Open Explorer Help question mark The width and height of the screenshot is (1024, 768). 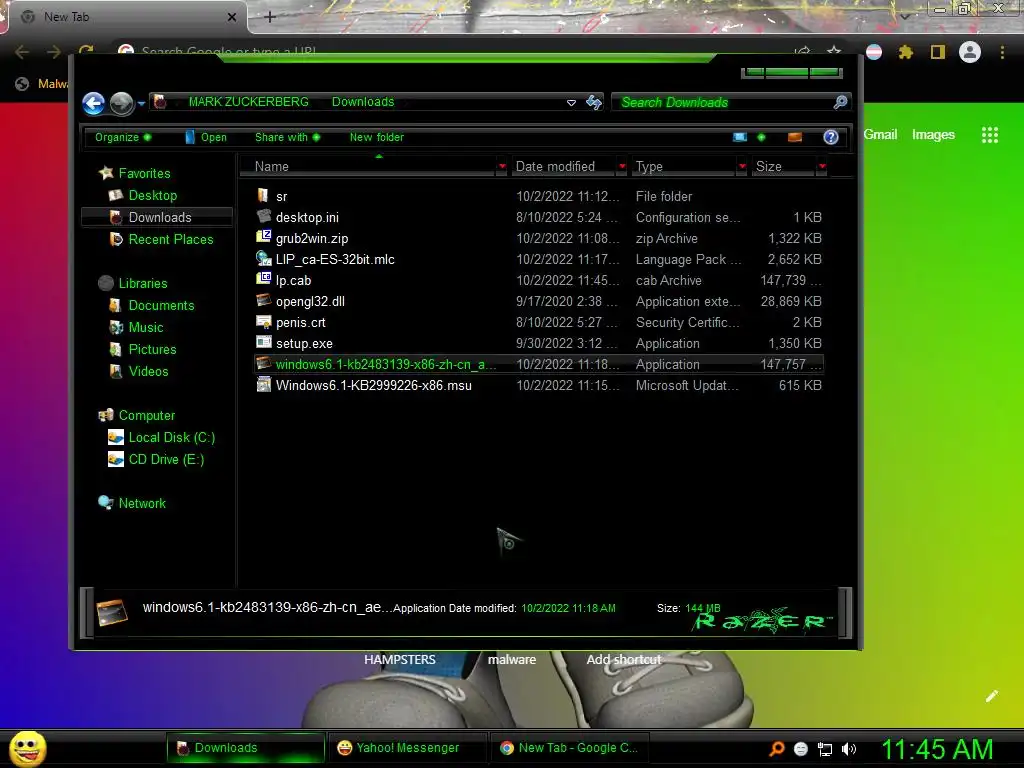(x=831, y=137)
